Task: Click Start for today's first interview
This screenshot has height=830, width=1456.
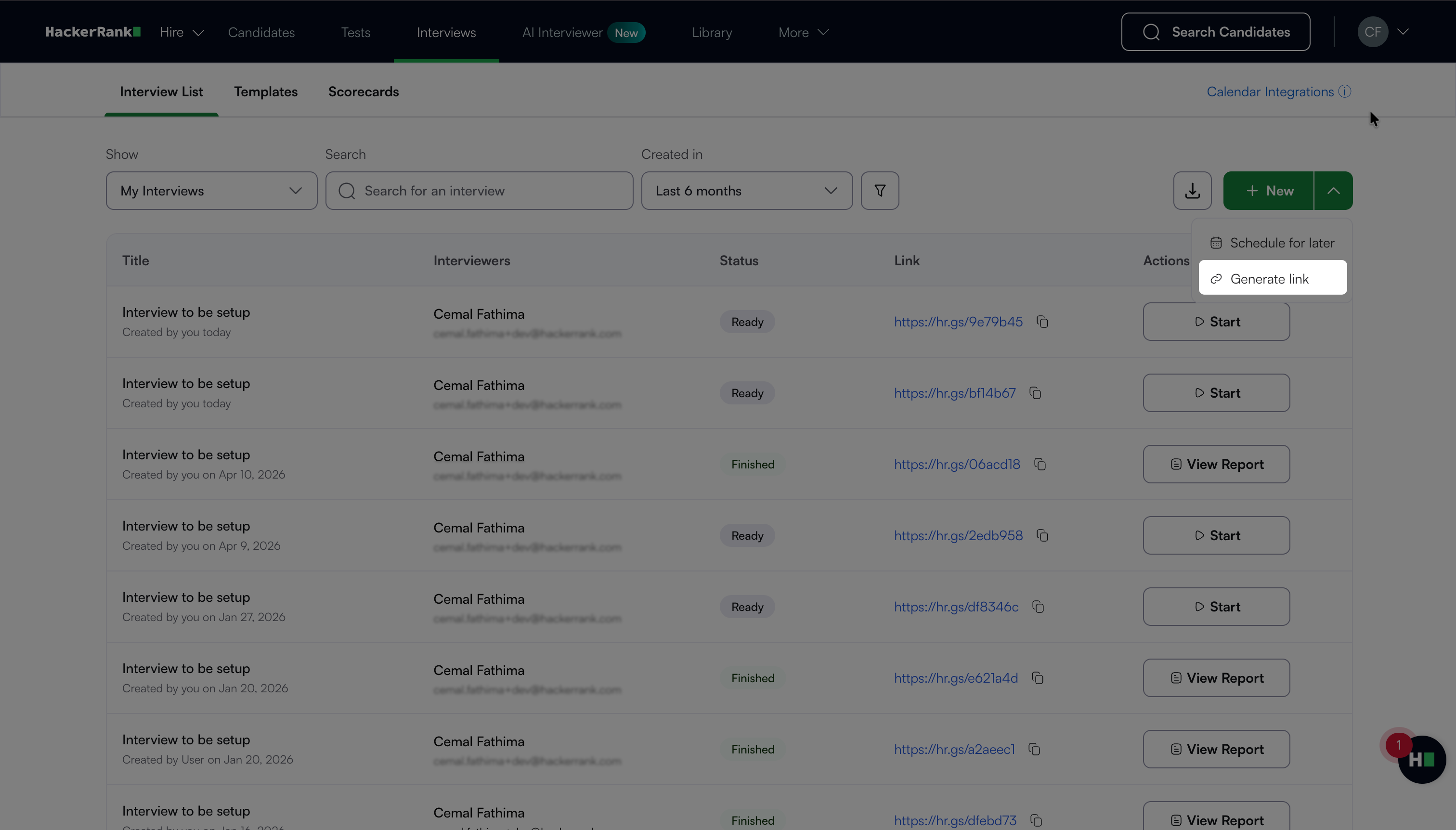Action: tap(1216, 322)
